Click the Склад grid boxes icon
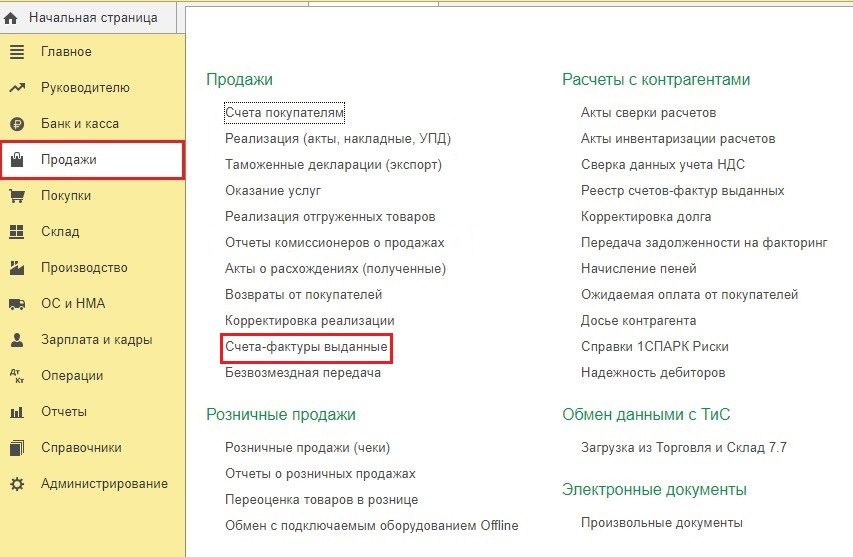 tap(17, 232)
